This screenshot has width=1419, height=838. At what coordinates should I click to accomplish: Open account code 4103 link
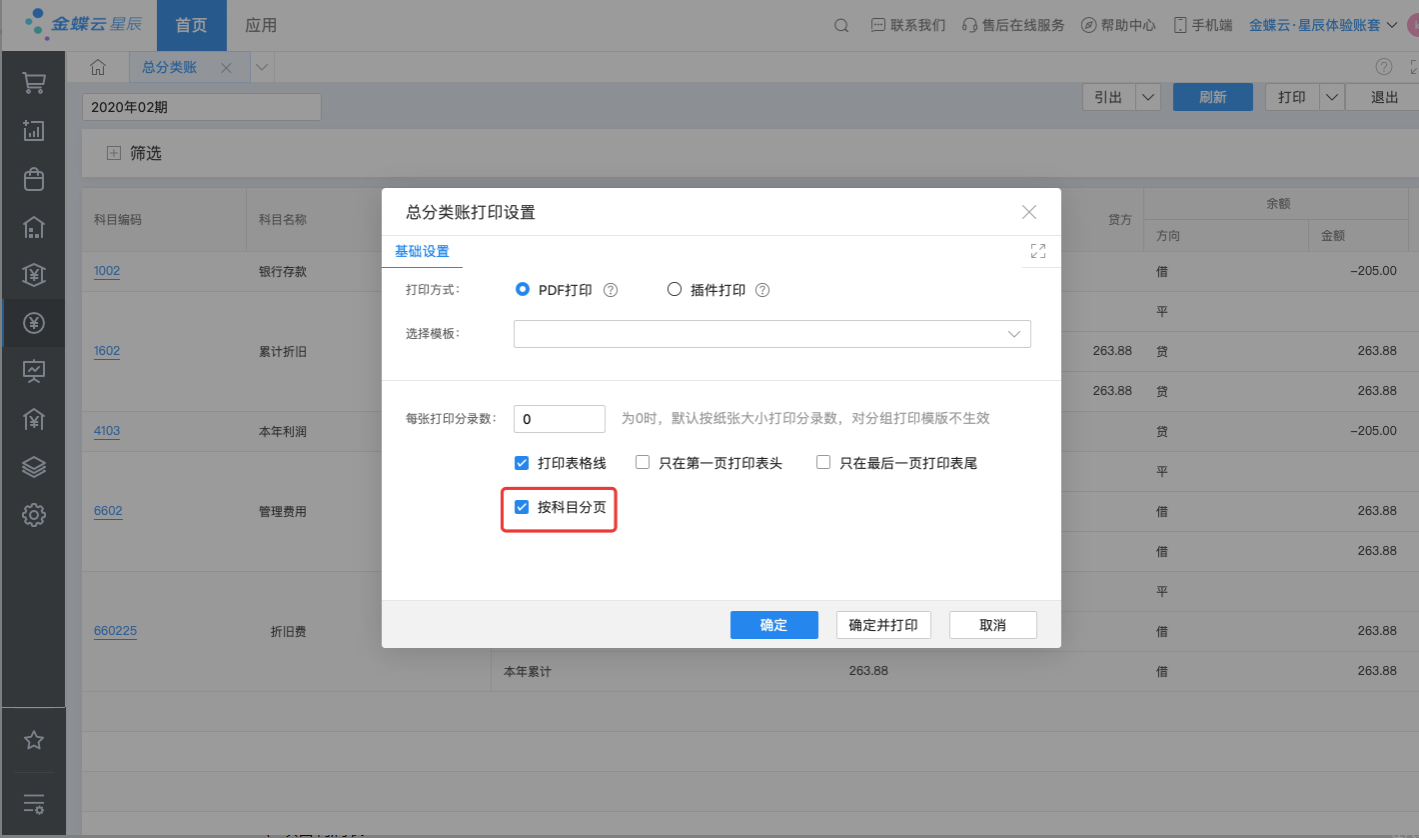tap(107, 431)
